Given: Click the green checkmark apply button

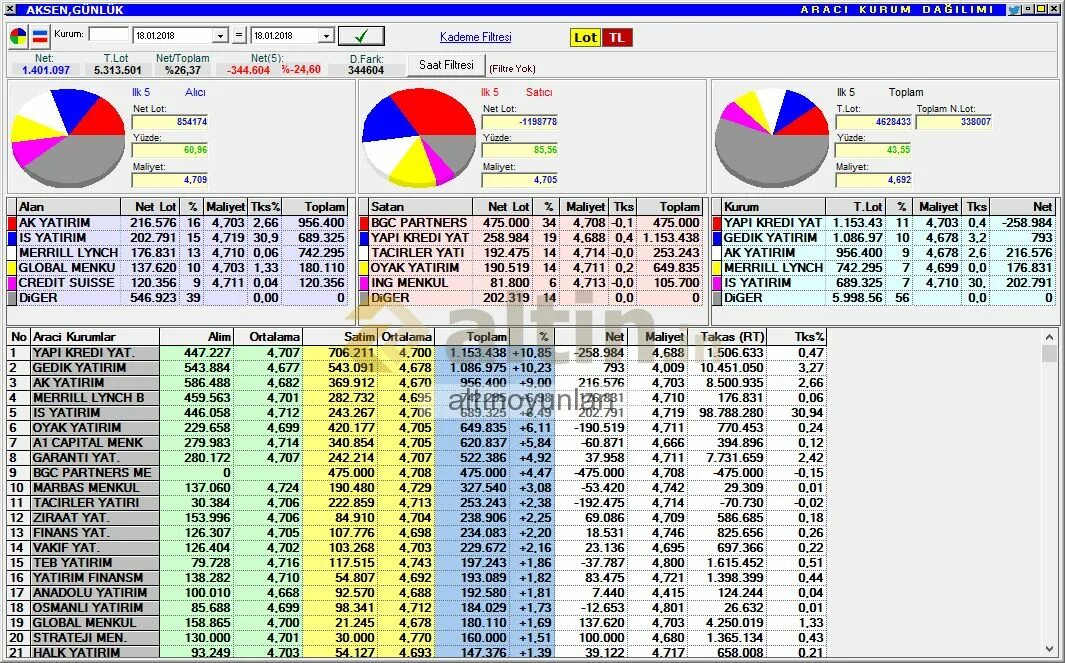Looking at the screenshot, I should tap(361, 36).
